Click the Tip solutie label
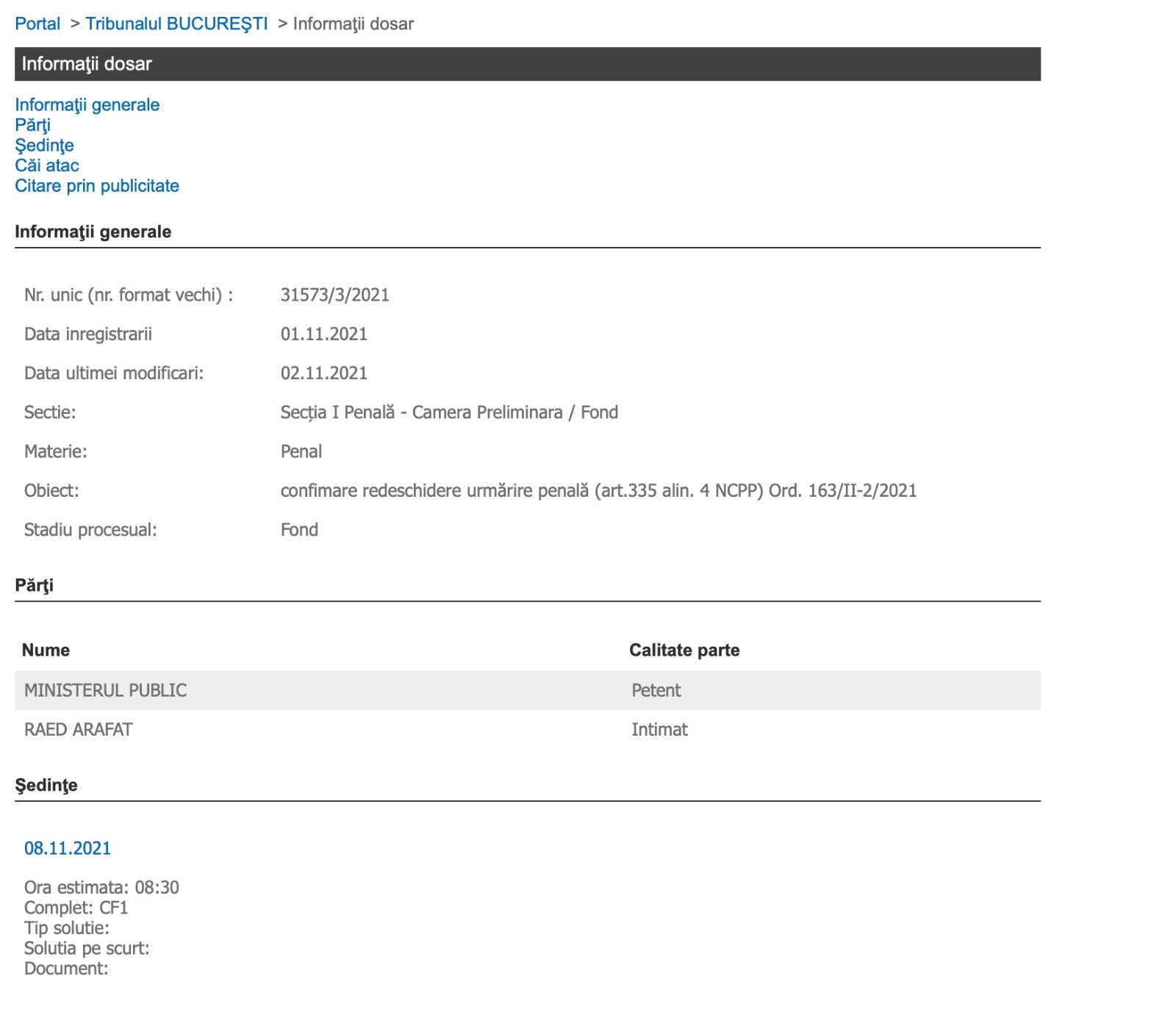The width and height of the screenshot is (1176, 1034). 67,927
